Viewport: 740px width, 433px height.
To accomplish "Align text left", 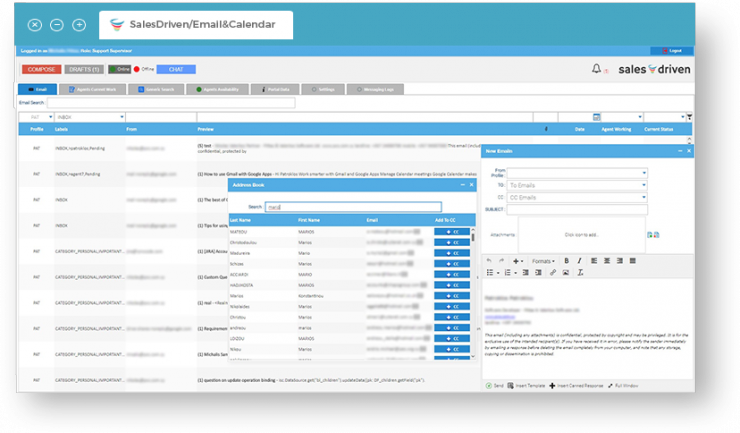I will pyautogui.click(x=594, y=261).
